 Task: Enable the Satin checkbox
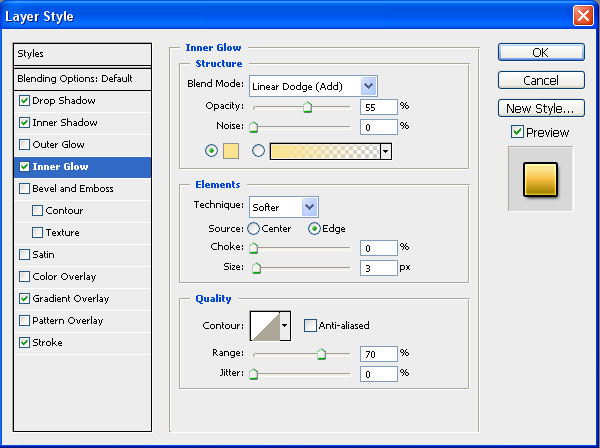click(24, 254)
